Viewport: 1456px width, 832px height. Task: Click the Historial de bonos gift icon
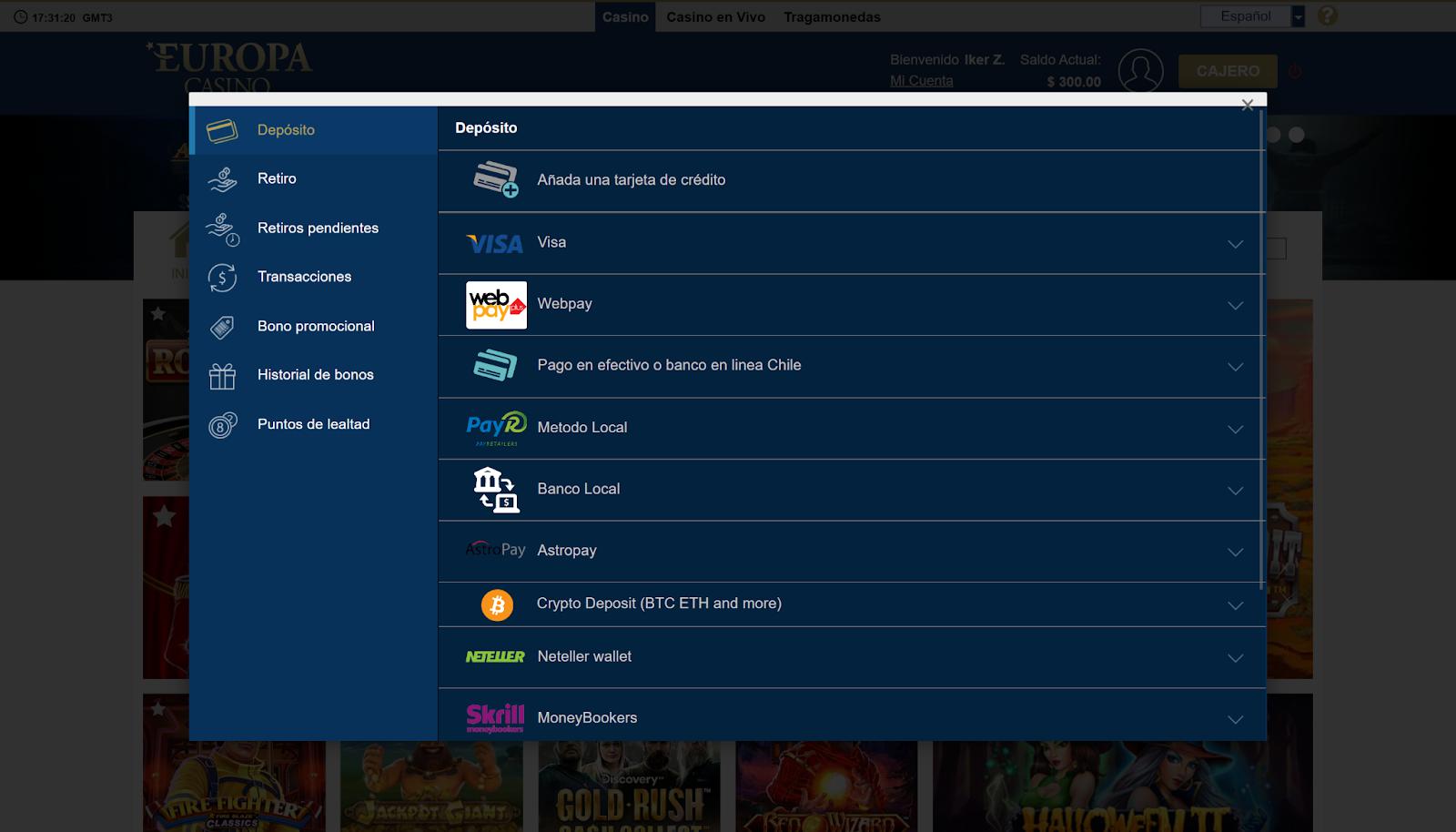coord(222,376)
